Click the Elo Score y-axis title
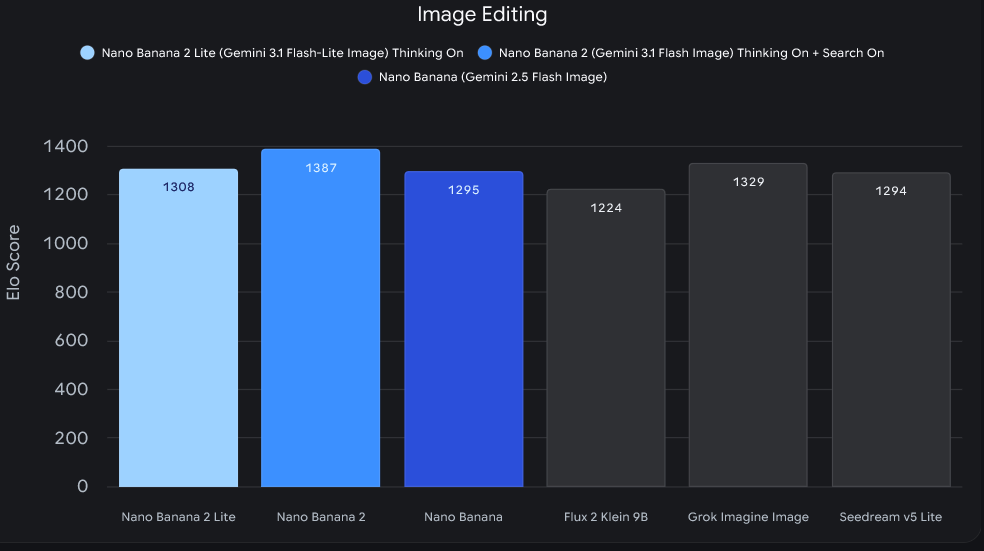Viewport: 984px width, 551px height. (13, 262)
